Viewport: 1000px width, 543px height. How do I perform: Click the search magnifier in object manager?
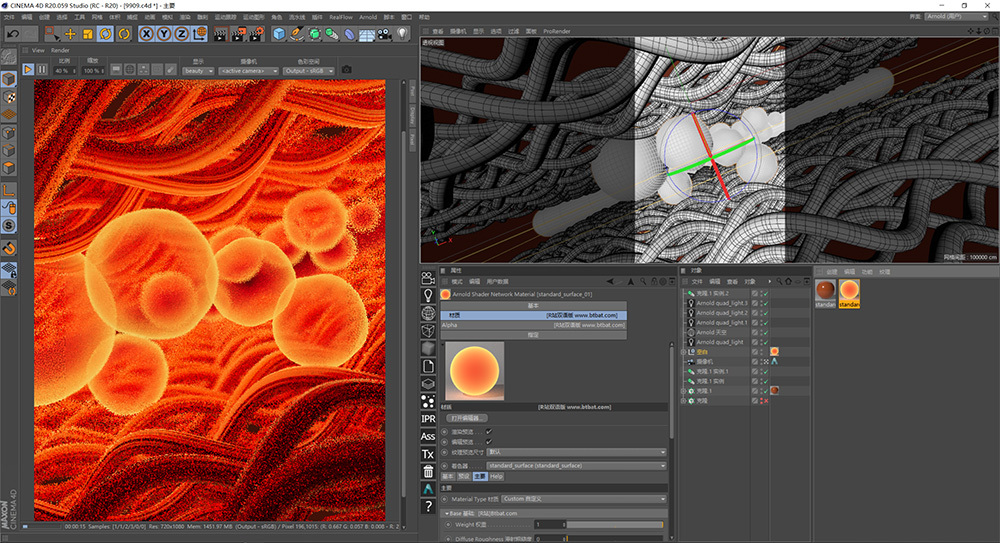(x=779, y=281)
